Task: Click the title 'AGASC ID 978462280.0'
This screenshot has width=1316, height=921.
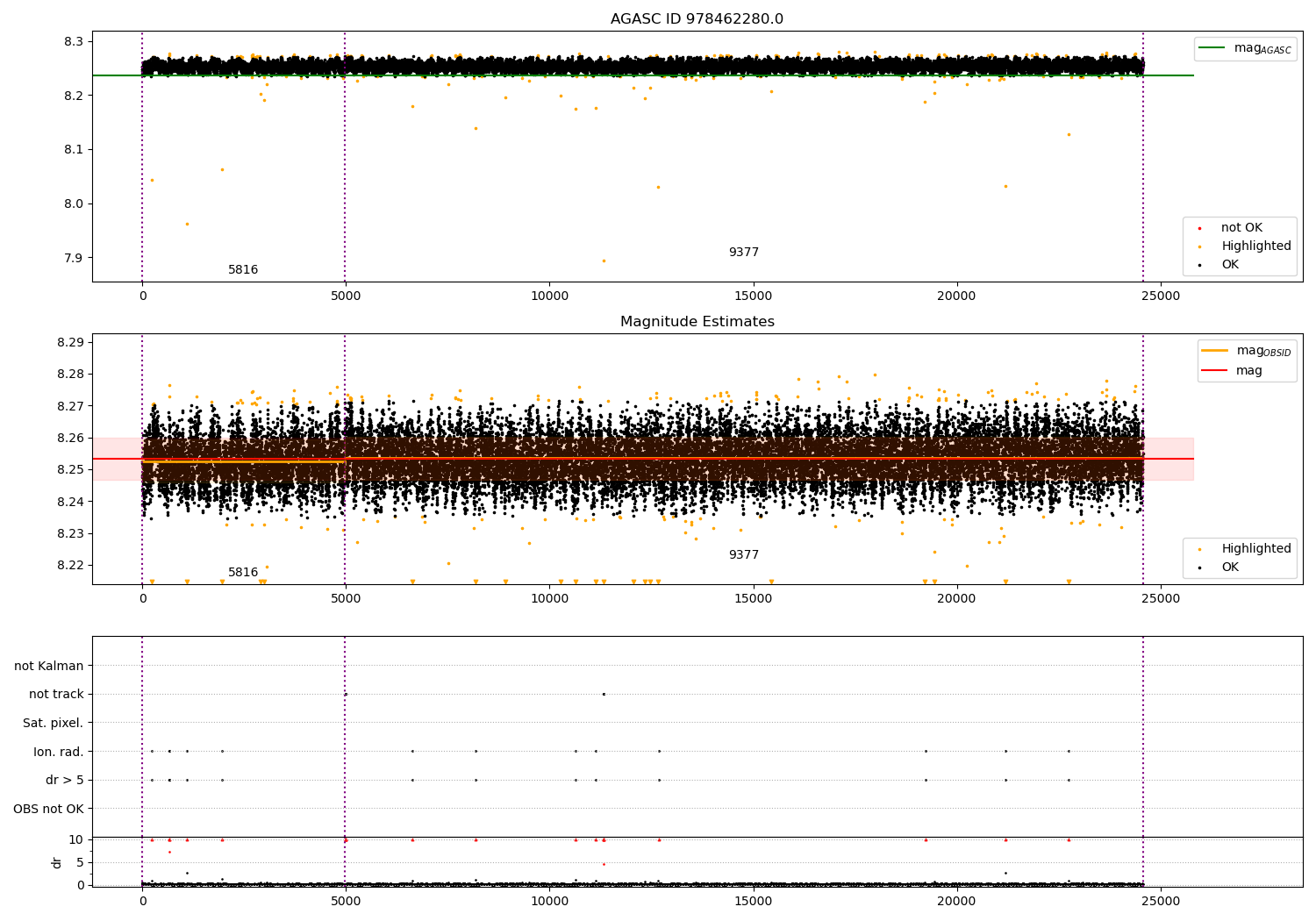Action: [x=697, y=19]
